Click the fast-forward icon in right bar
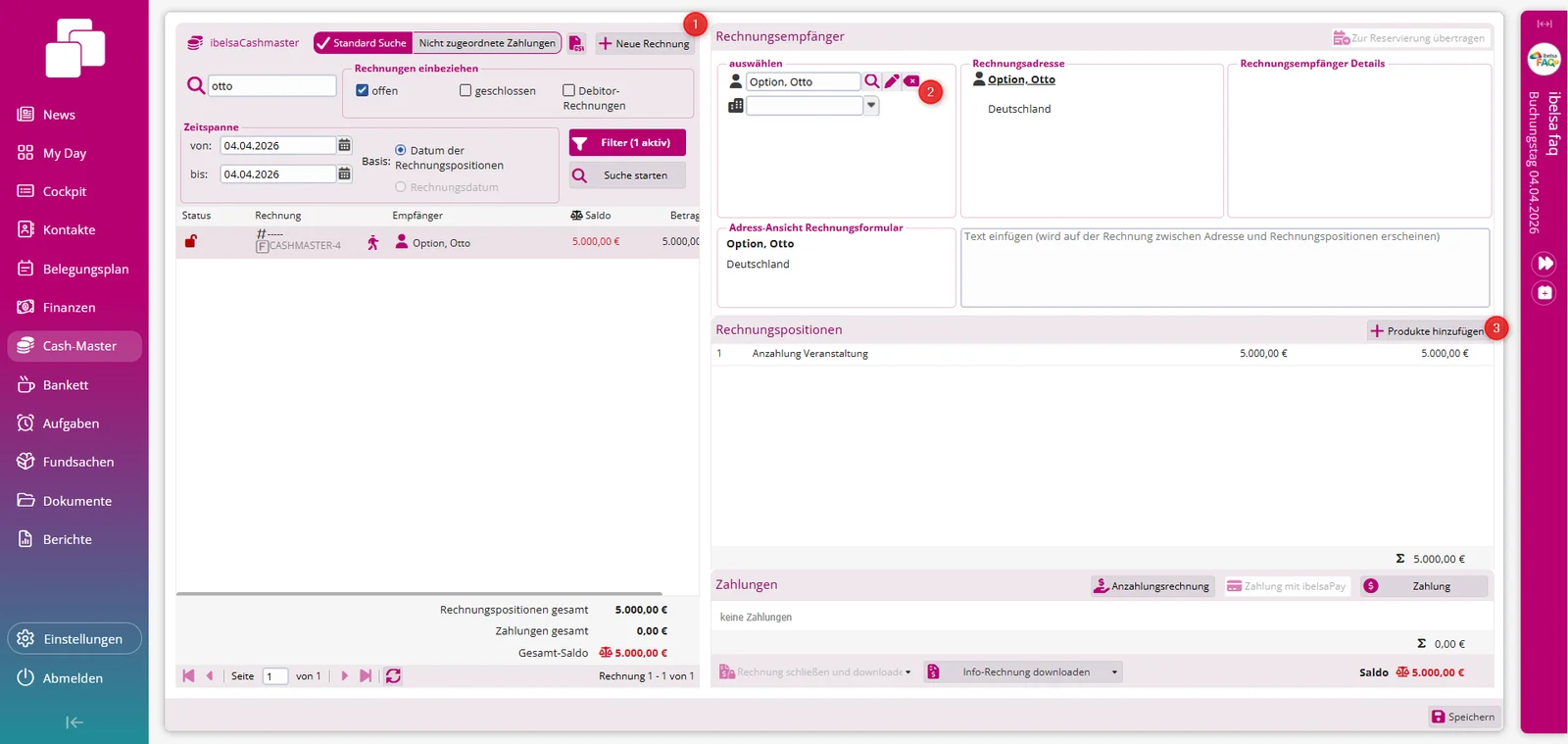Screen dimensions: 1568x744 (1544, 263)
